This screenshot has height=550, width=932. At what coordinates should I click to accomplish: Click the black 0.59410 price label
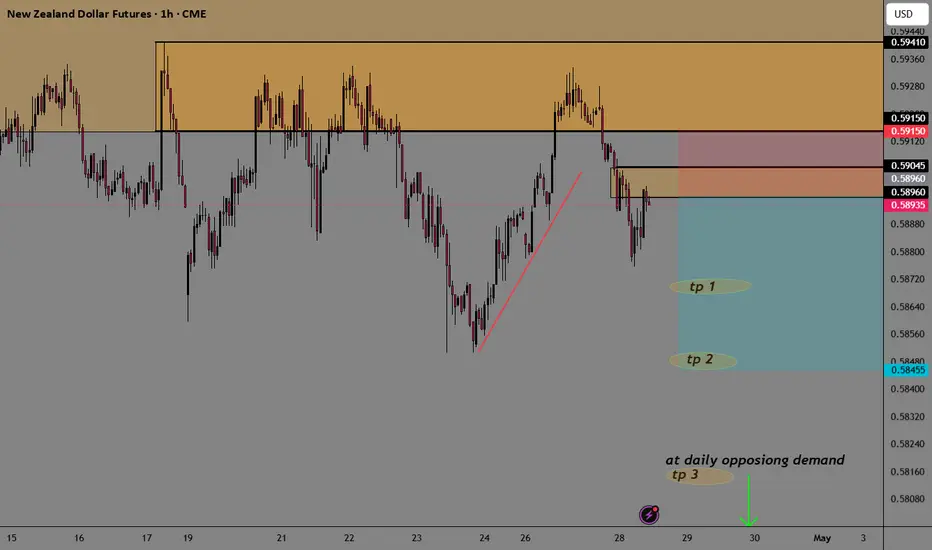coord(908,42)
